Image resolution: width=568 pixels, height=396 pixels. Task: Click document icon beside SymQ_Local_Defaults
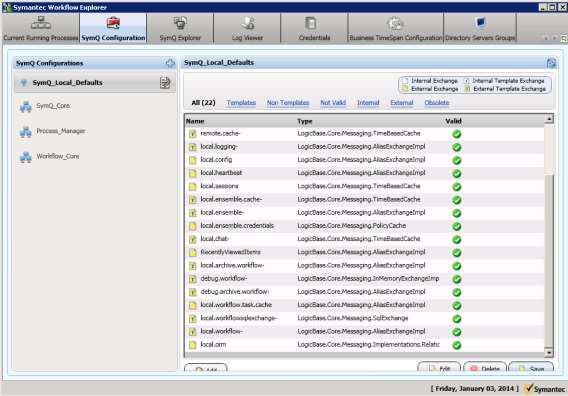(165, 83)
